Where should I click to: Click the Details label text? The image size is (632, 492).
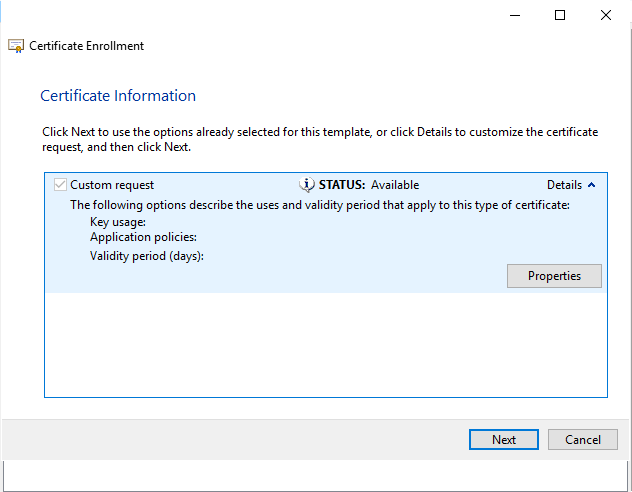tap(564, 185)
